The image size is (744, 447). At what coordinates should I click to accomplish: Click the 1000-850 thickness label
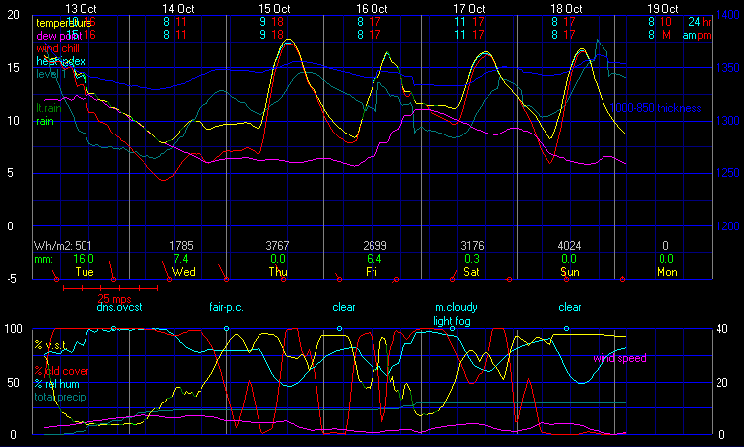tap(655, 108)
